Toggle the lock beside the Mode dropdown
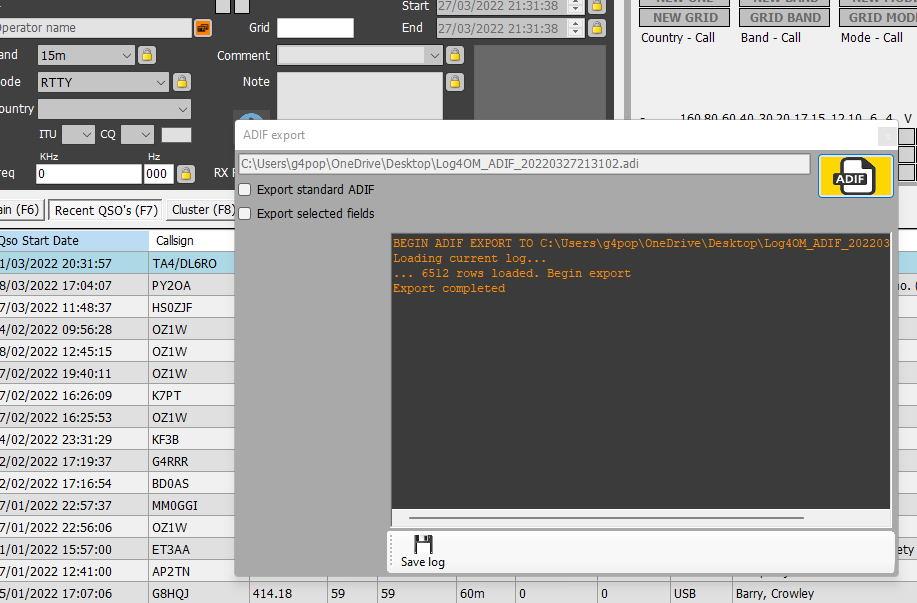This screenshot has height=603, width=917. coord(182,82)
